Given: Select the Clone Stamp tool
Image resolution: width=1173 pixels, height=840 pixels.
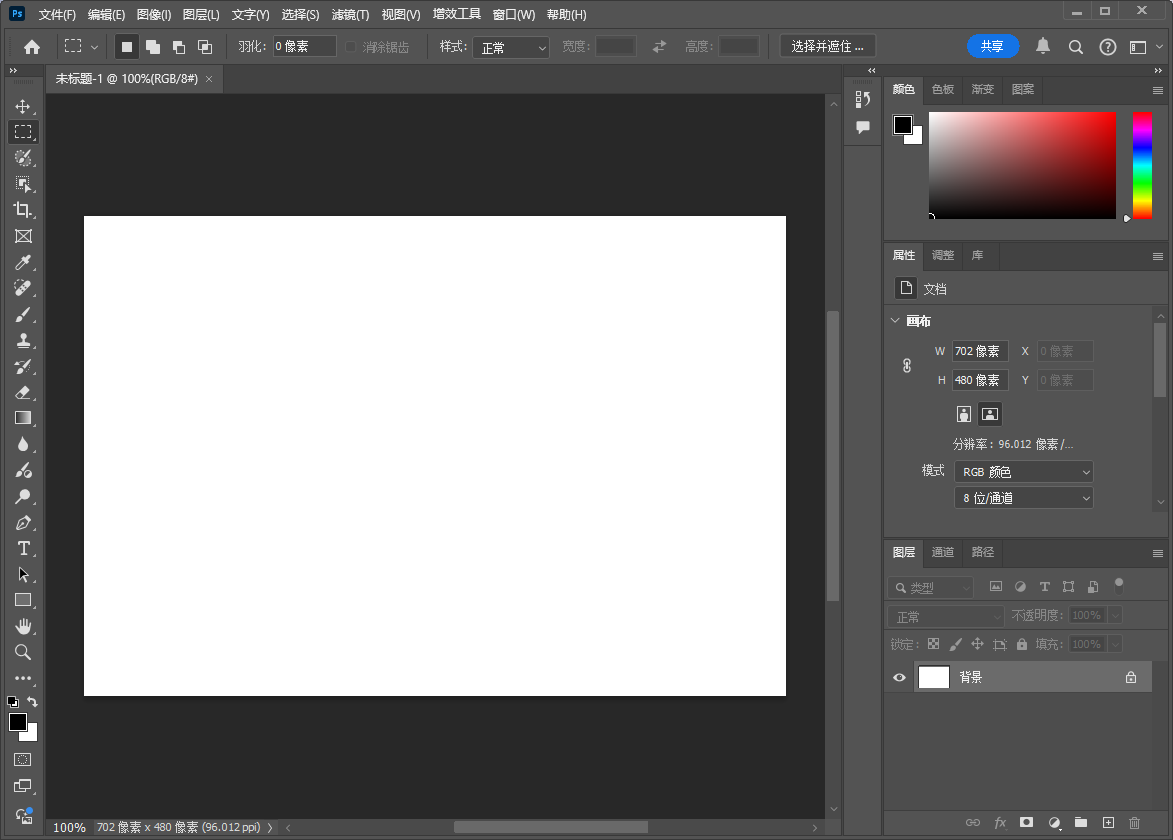Looking at the screenshot, I should click(x=25, y=340).
